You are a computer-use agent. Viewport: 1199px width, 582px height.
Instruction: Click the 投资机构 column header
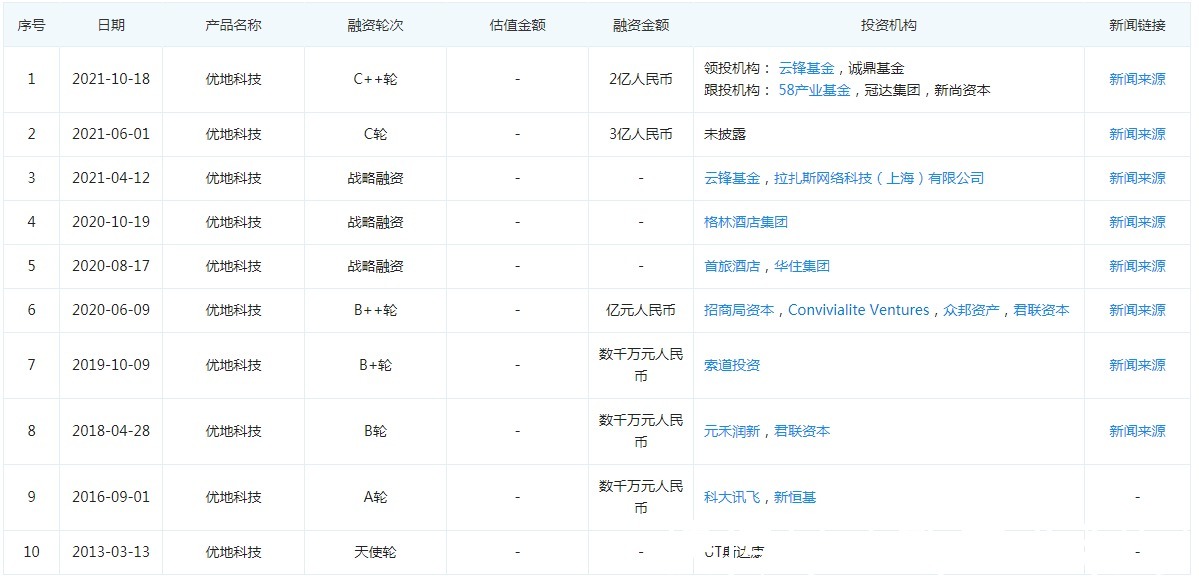889,24
